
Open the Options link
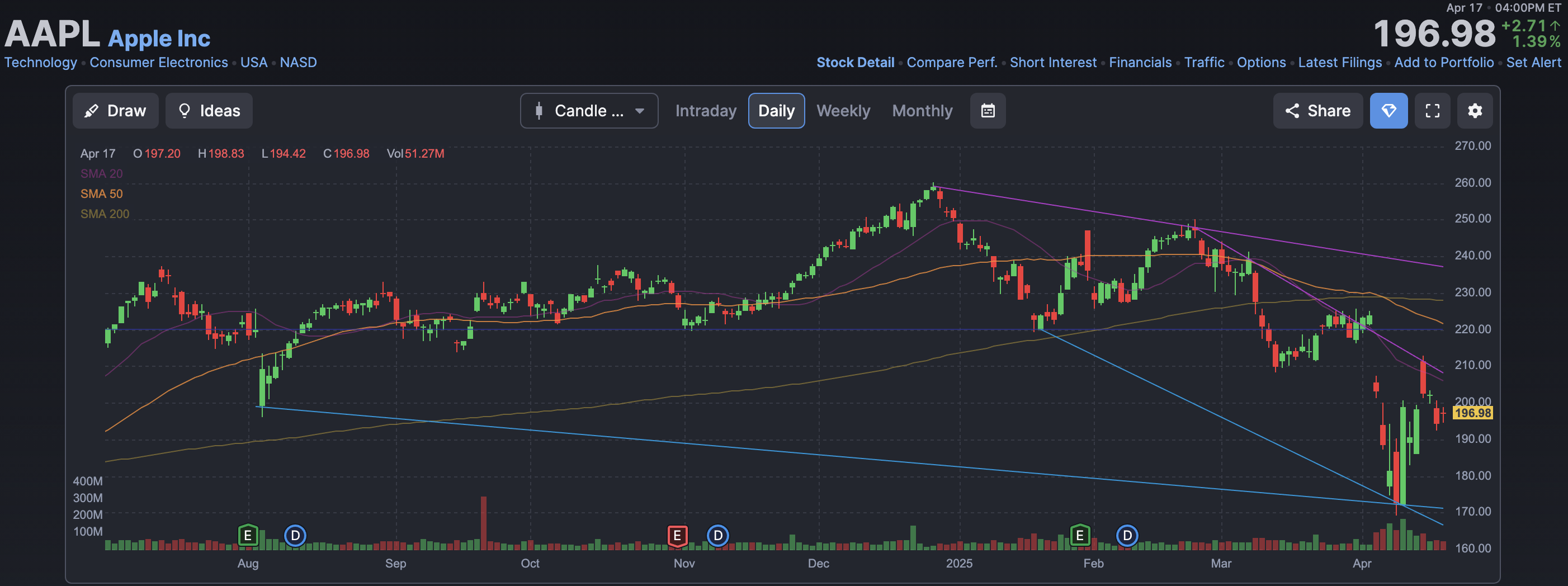[x=1261, y=63]
